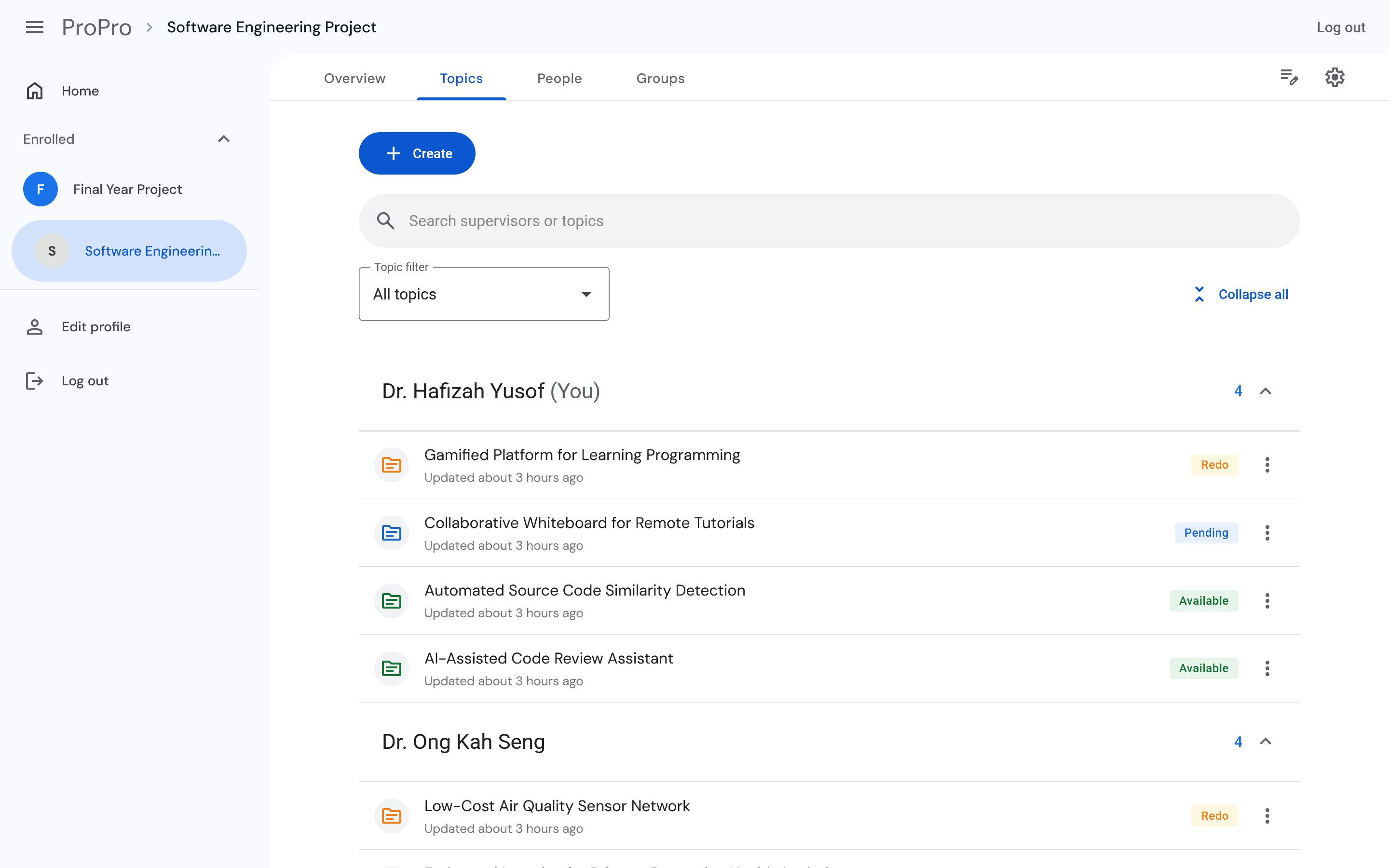Open more options for Low-Cost Air Quality topic
This screenshot has width=1389, height=868.
[x=1267, y=816]
